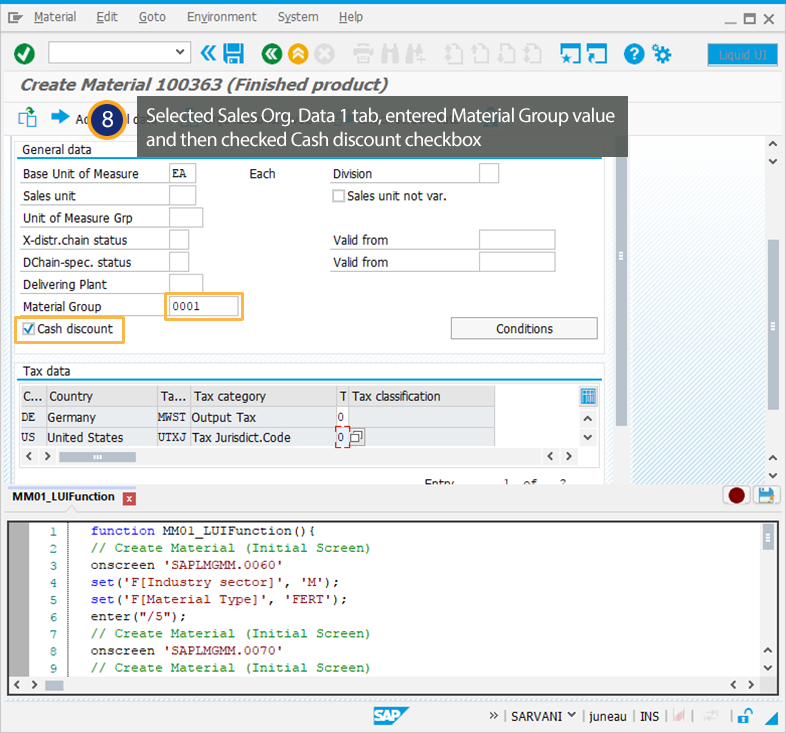Viewport: 786px width, 733px height.
Task: Expand the status bar double chevron
Action: click(493, 715)
